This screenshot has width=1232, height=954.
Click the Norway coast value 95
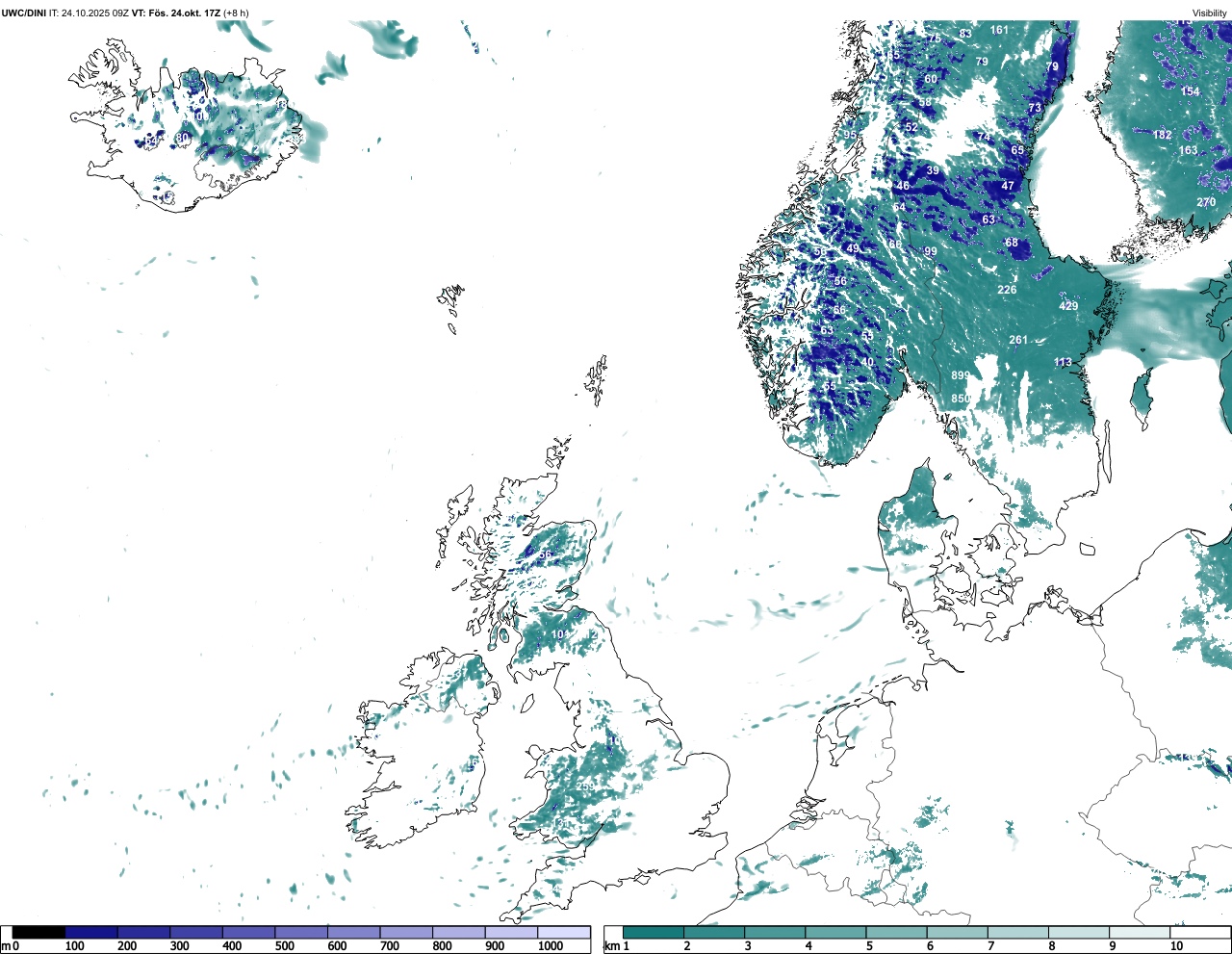(x=850, y=136)
